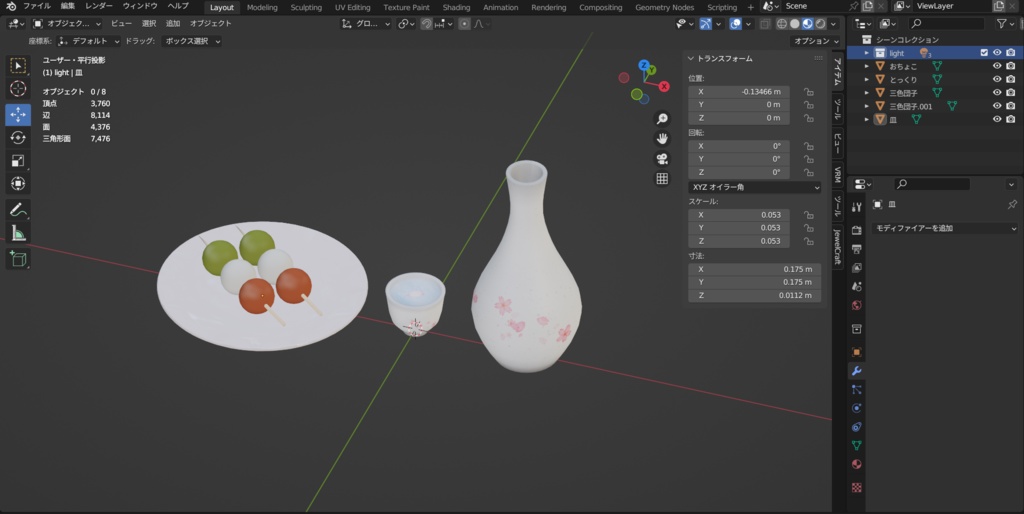The image size is (1024, 514).
Task: Open the 追加 menu in viewport header
Action: pos(172,24)
